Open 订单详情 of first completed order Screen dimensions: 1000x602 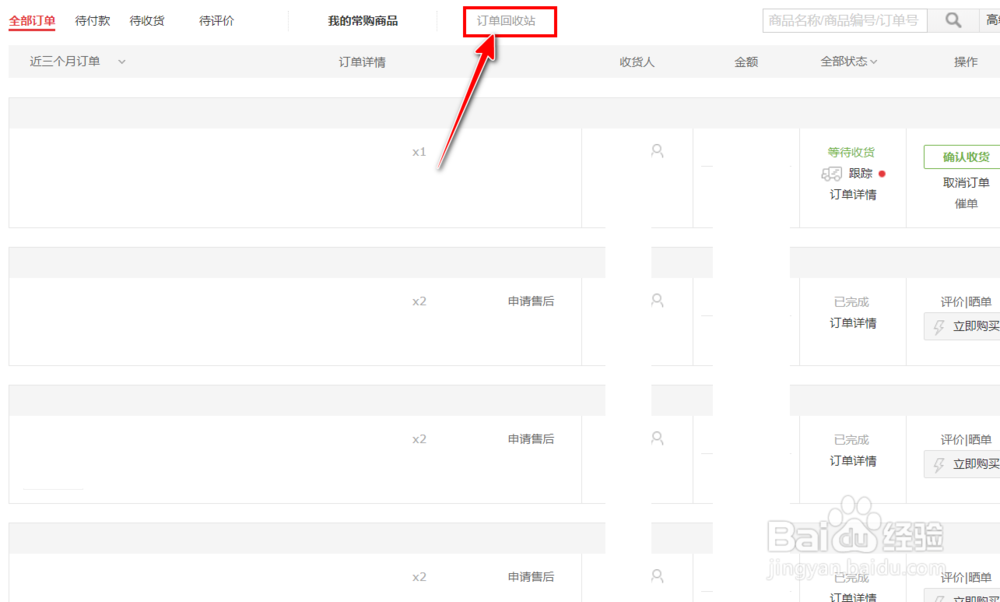tap(853, 323)
